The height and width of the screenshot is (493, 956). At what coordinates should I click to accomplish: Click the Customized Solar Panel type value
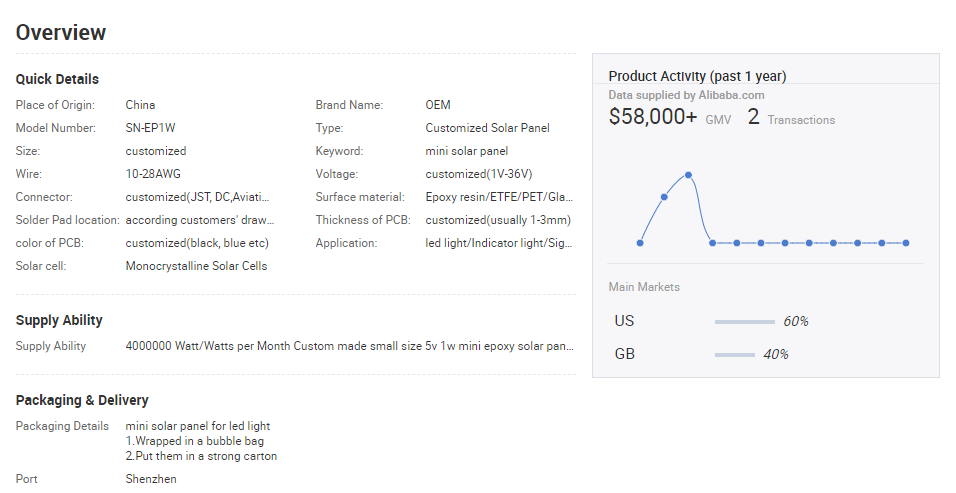487,128
